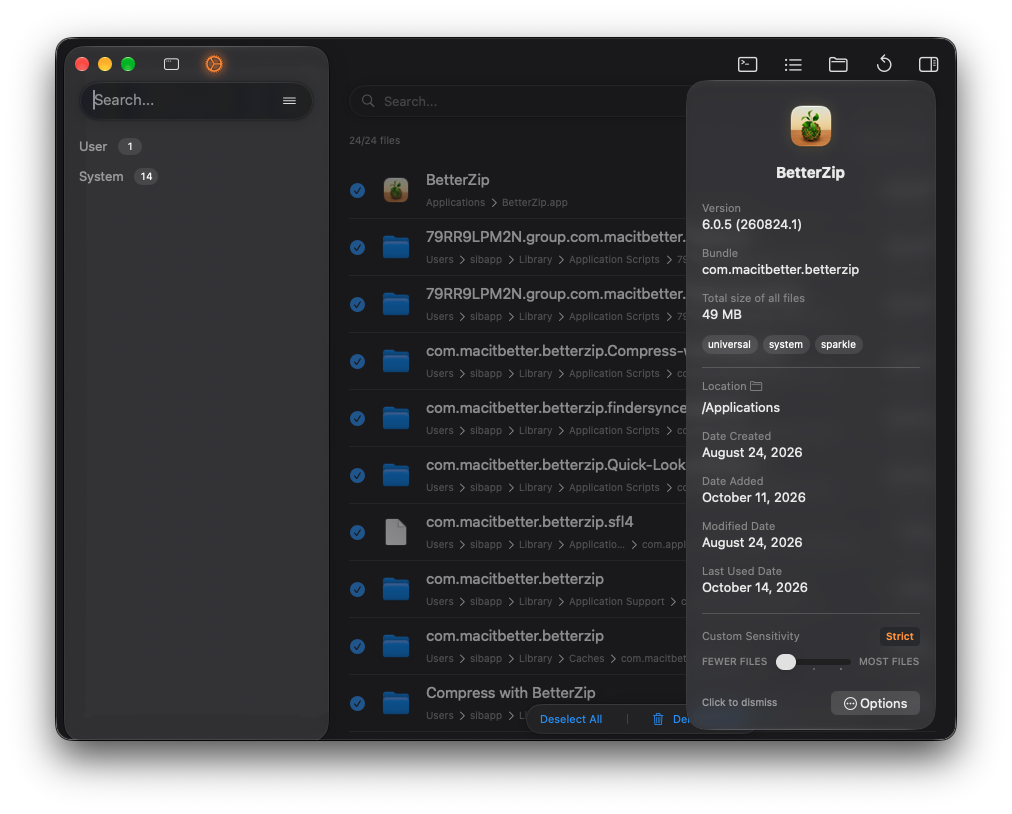Toggle the right sidebar panel icon
Viewport: 1012px width, 814px height.
(929, 65)
